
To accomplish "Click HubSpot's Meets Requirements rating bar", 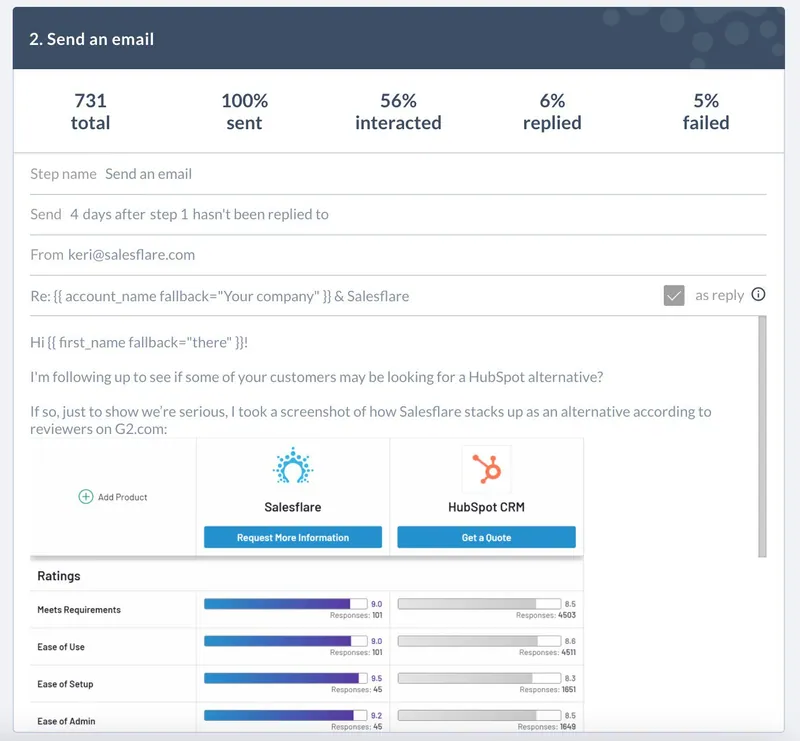I will [x=479, y=604].
